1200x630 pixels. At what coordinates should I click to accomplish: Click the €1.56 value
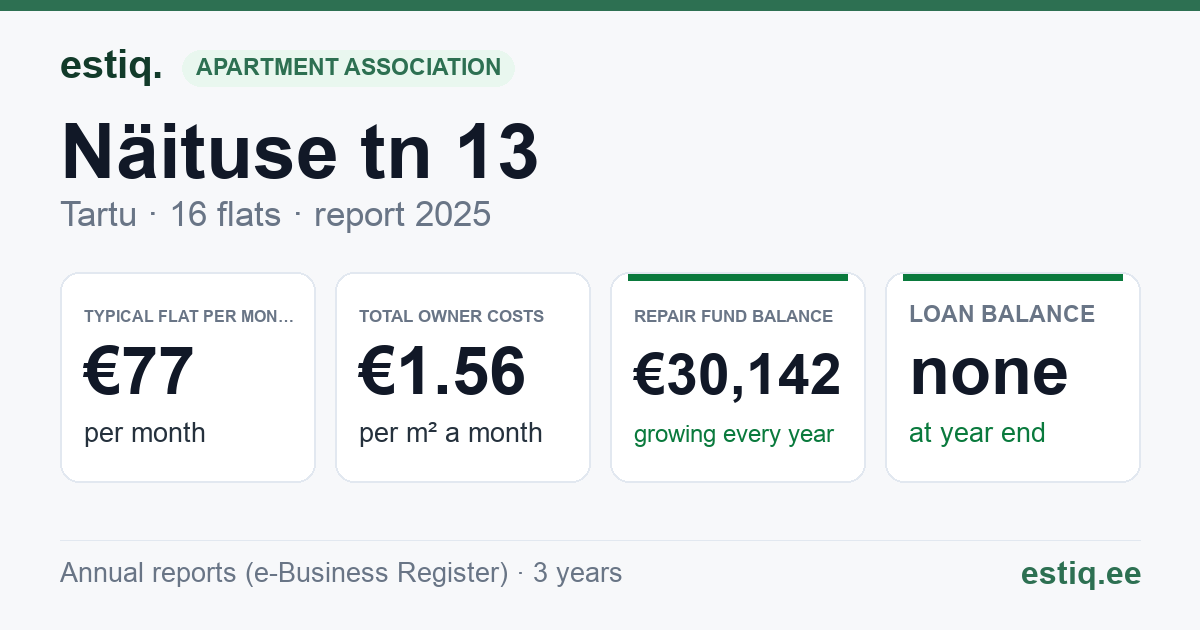pos(442,372)
